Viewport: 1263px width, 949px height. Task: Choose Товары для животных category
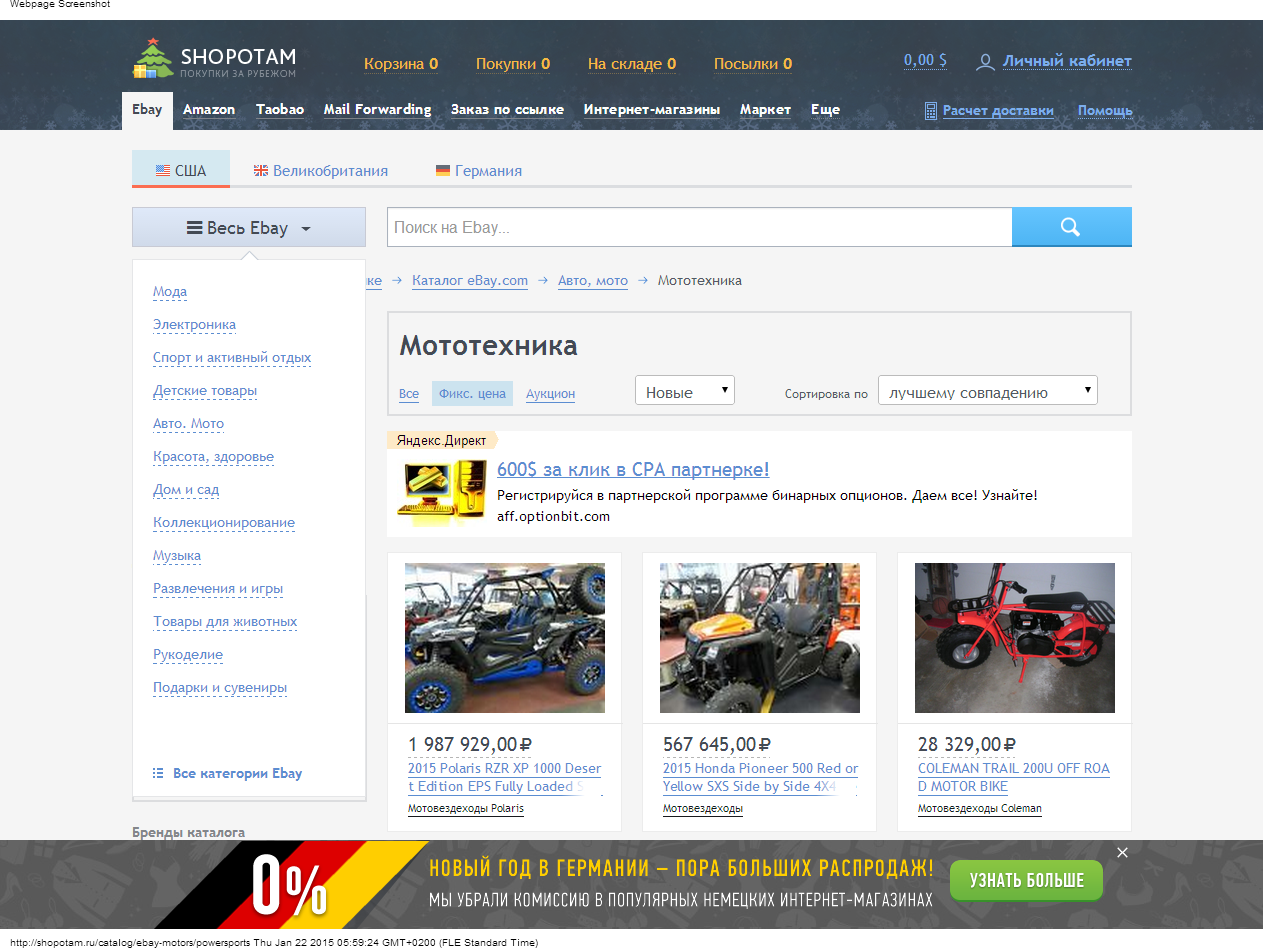(225, 622)
